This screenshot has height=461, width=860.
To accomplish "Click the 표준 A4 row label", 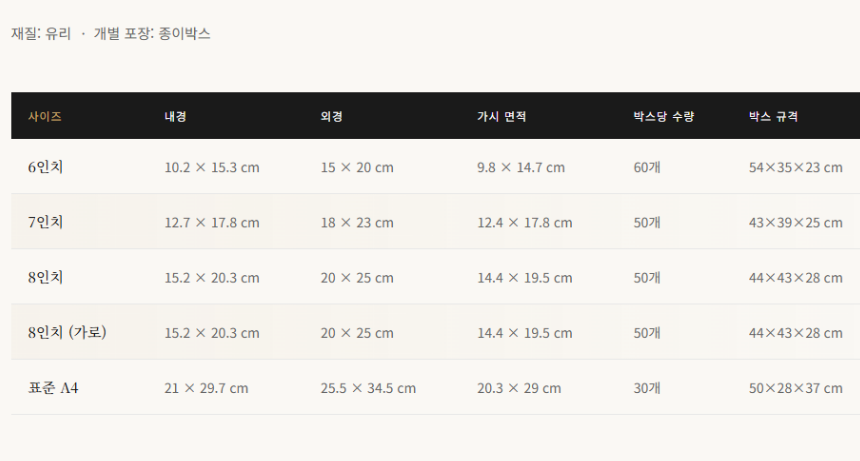I will click(x=53, y=387).
